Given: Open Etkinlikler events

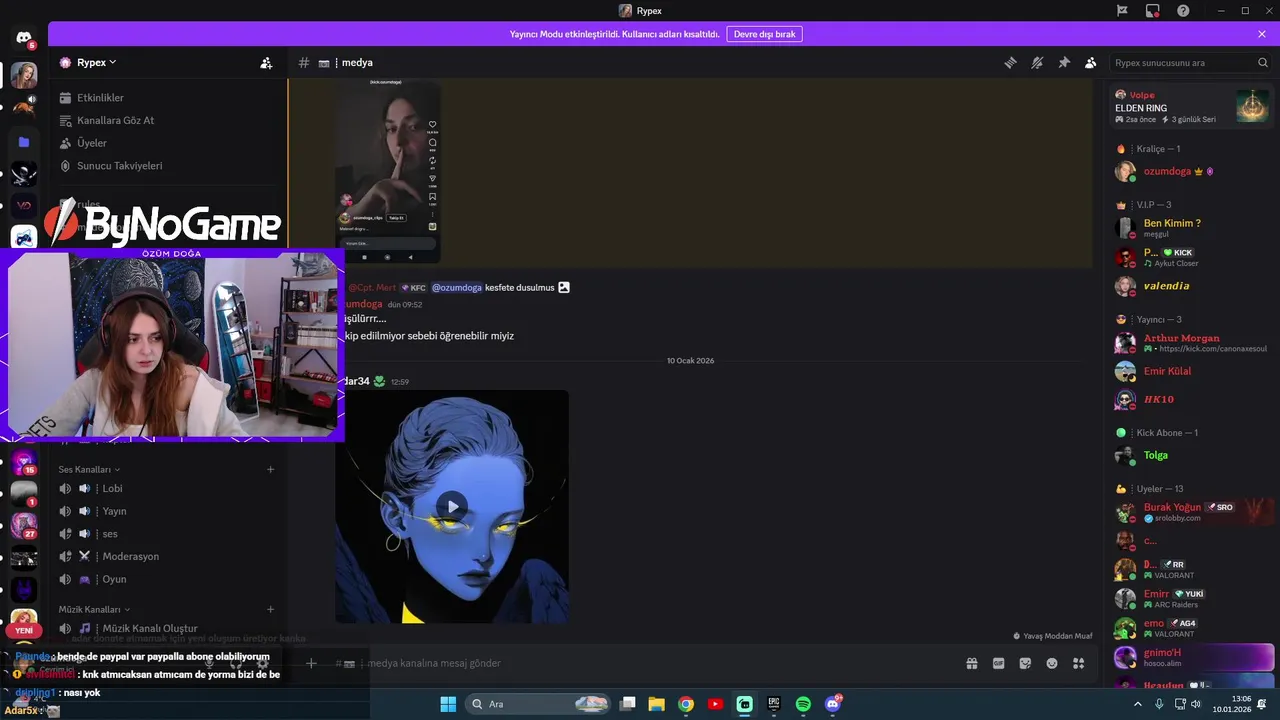Looking at the screenshot, I should pyautogui.click(x=100, y=98).
